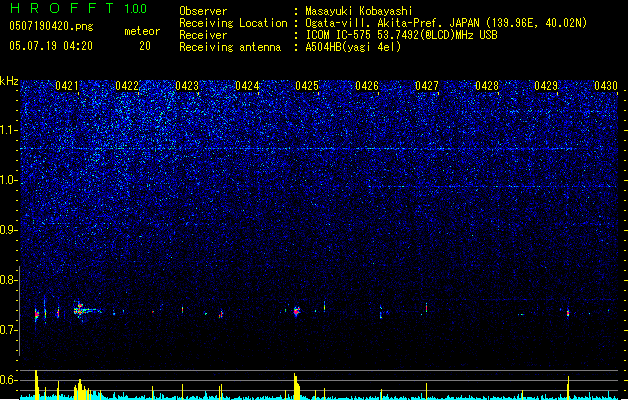Viewport: 629px width, 400px height.
Task: Click the HROFFT 1.0.0 title text
Action: [x=78, y=8]
